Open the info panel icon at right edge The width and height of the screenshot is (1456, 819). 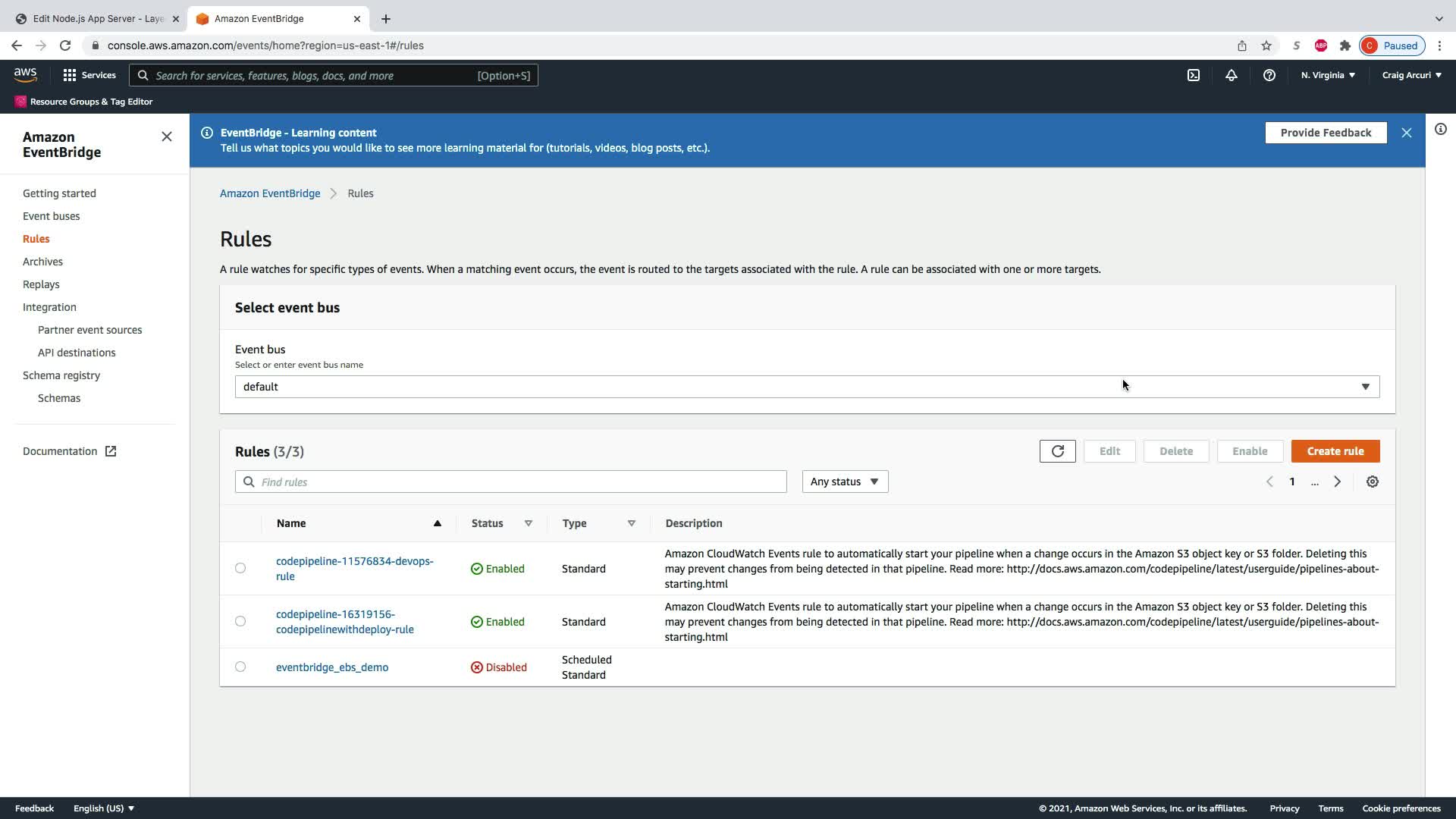tap(1440, 129)
